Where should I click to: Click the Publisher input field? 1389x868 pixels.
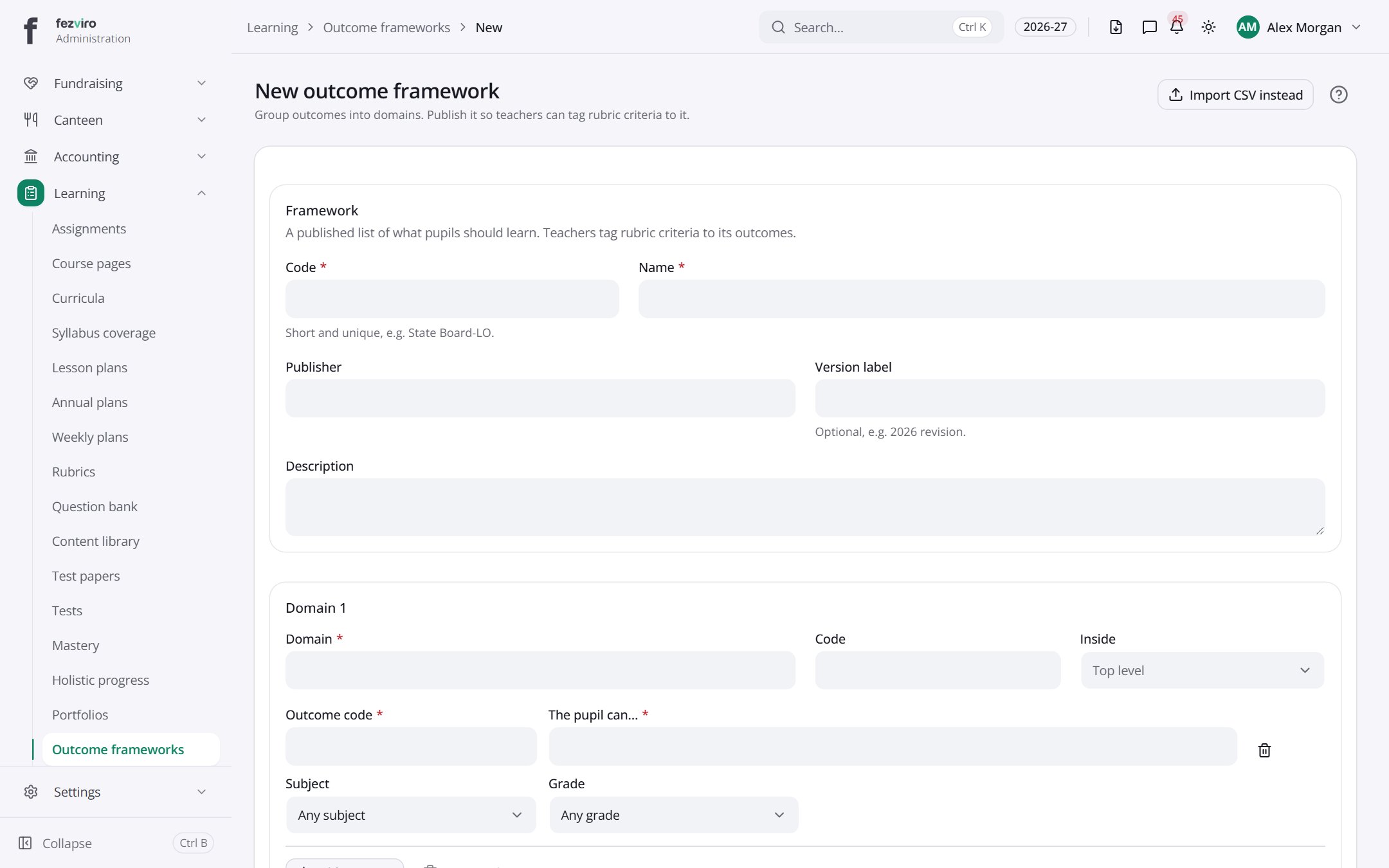click(540, 398)
